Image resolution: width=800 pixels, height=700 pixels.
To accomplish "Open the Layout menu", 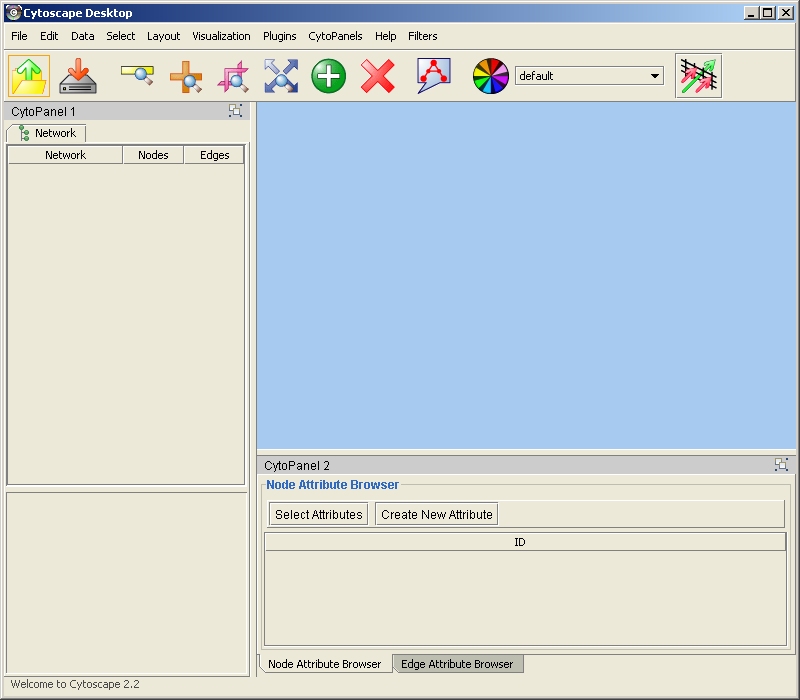I will (x=163, y=36).
